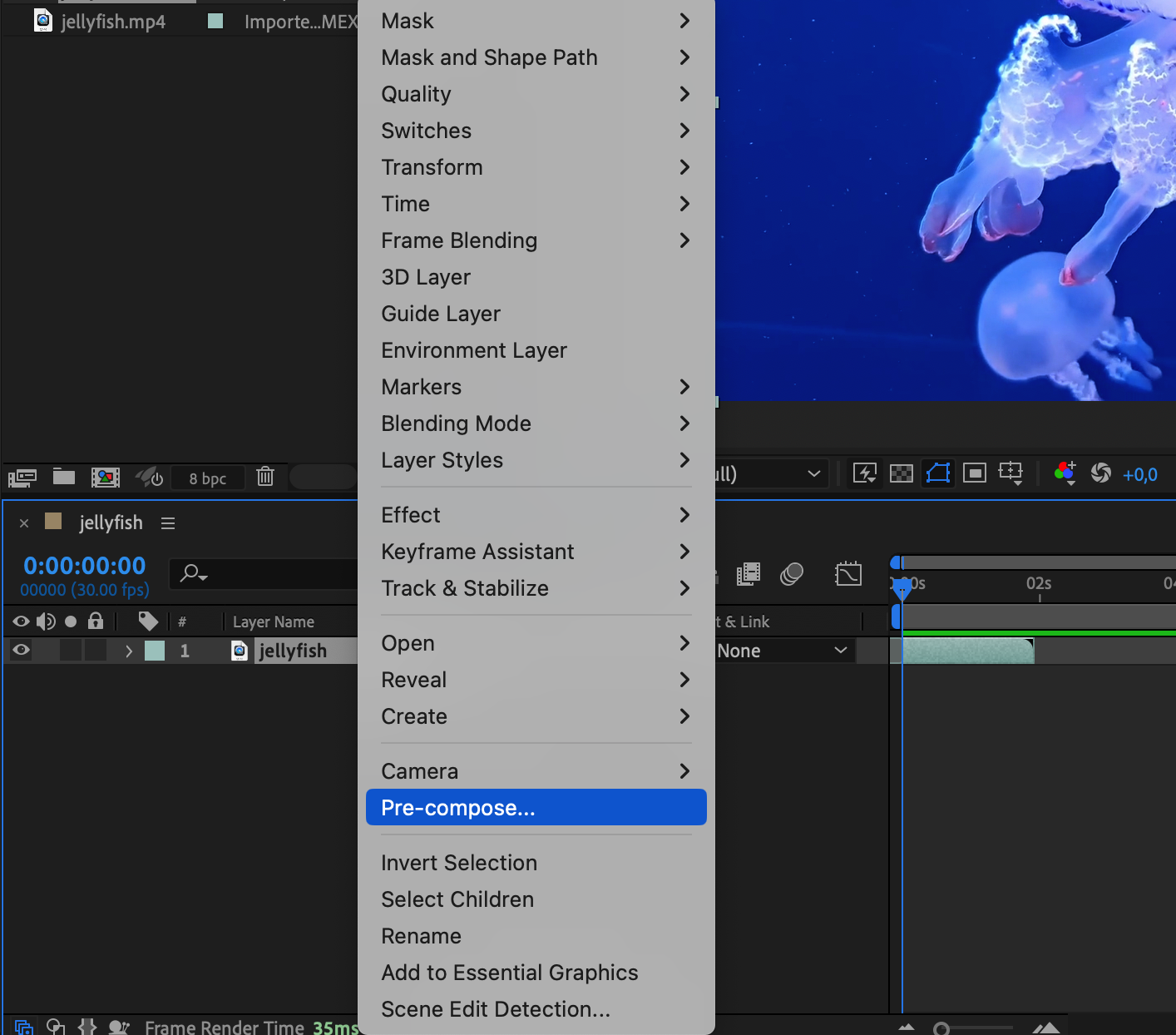Open the Parent & Link None dropdown
1176x1035 pixels.
point(782,651)
